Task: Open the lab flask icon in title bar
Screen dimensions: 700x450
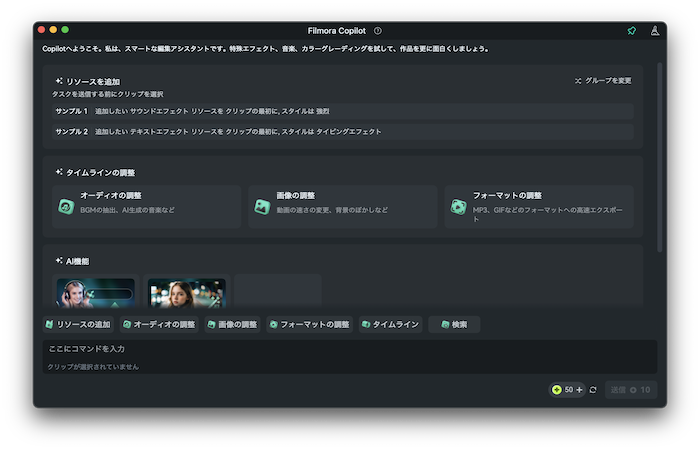Action: [654, 31]
